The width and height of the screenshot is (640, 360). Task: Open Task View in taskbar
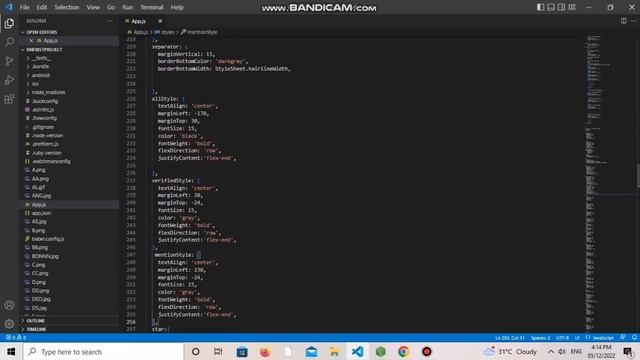tap(218, 351)
